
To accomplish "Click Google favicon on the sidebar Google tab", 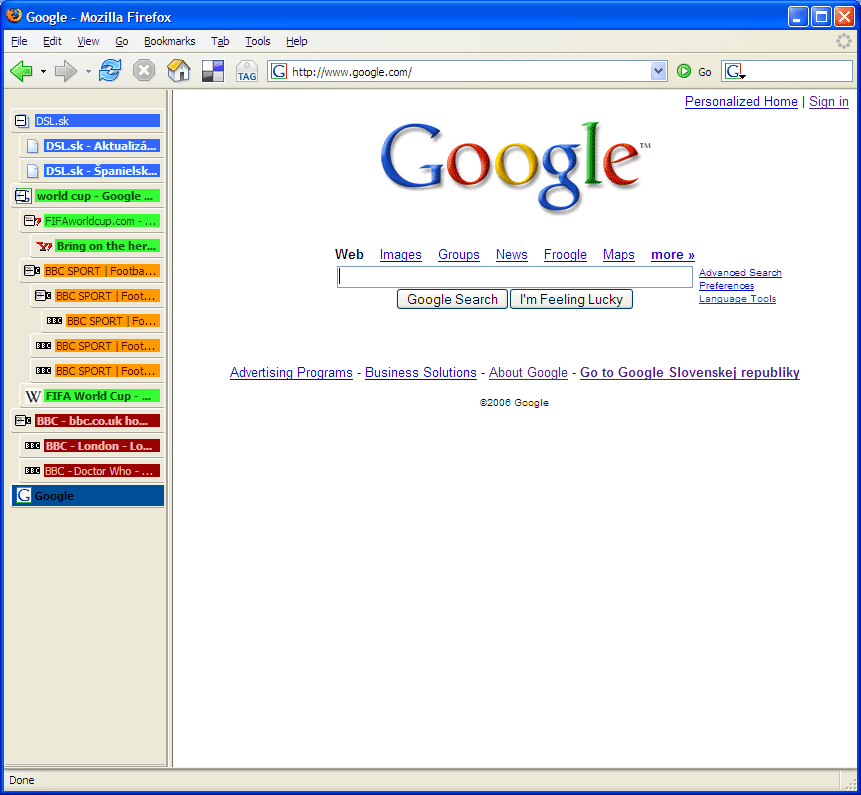I will pyautogui.click(x=24, y=496).
